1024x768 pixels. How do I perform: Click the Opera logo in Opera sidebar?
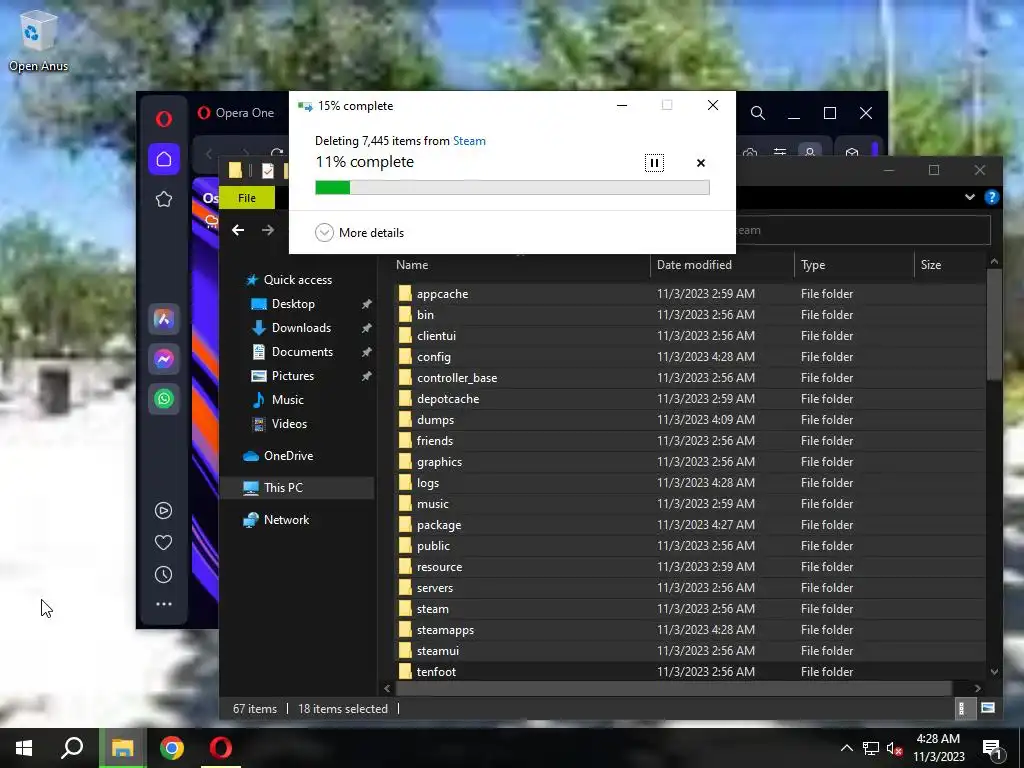pyautogui.click(x=164, y=118)
